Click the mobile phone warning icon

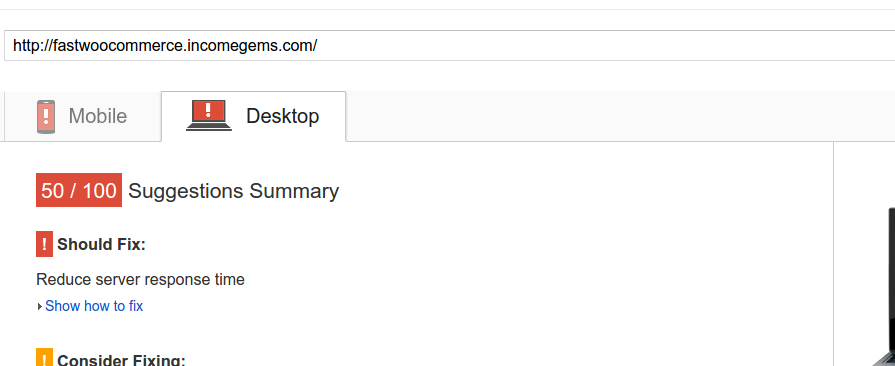(46, 116)
